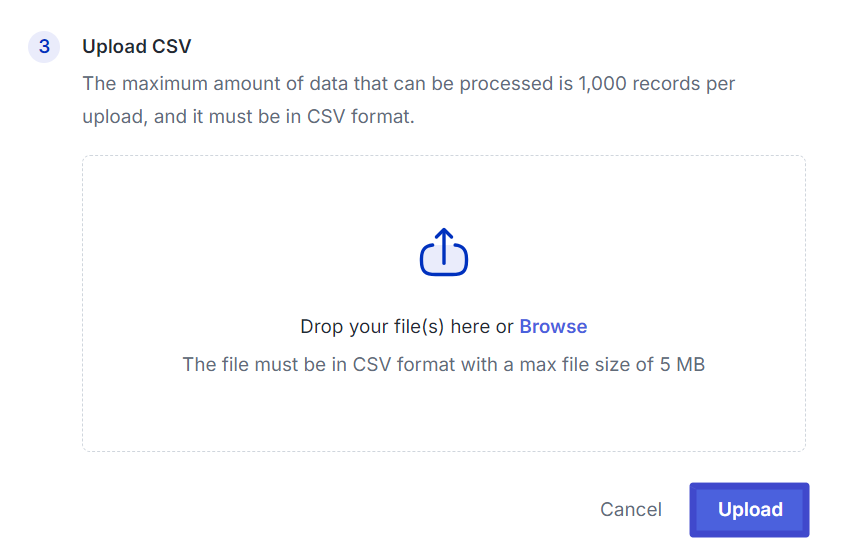The image size is (863, 555).
Task: Click empty drop zone space above upload icon
Action: 443,190
